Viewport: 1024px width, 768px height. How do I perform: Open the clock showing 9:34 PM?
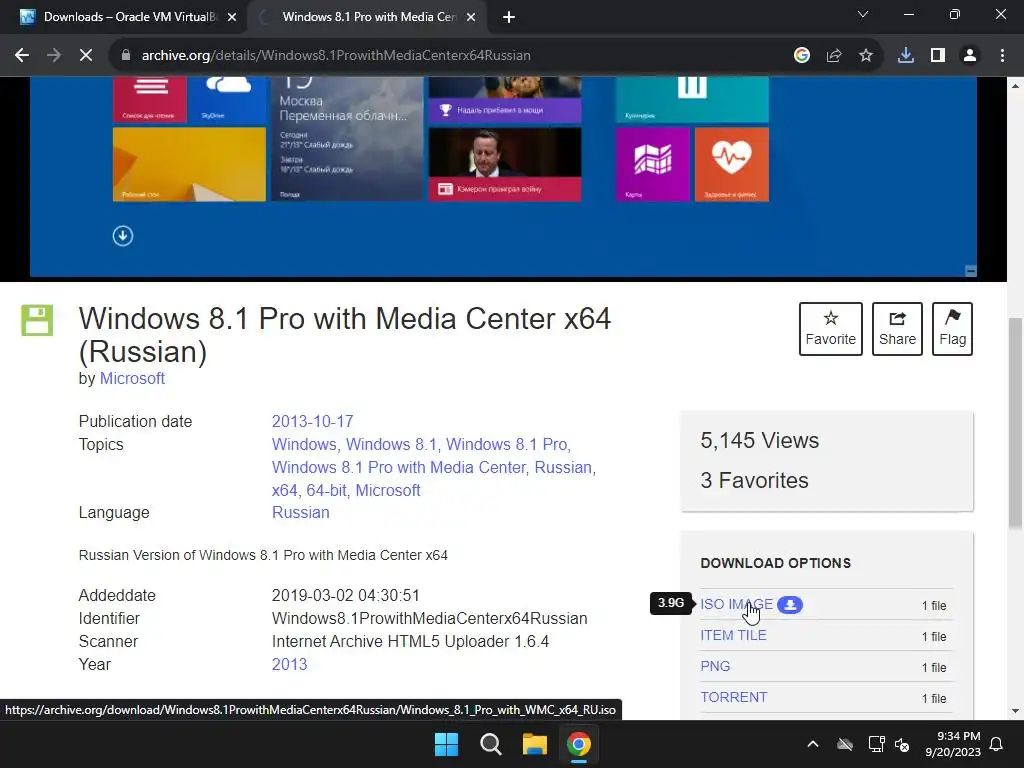(x=953, y=744)
